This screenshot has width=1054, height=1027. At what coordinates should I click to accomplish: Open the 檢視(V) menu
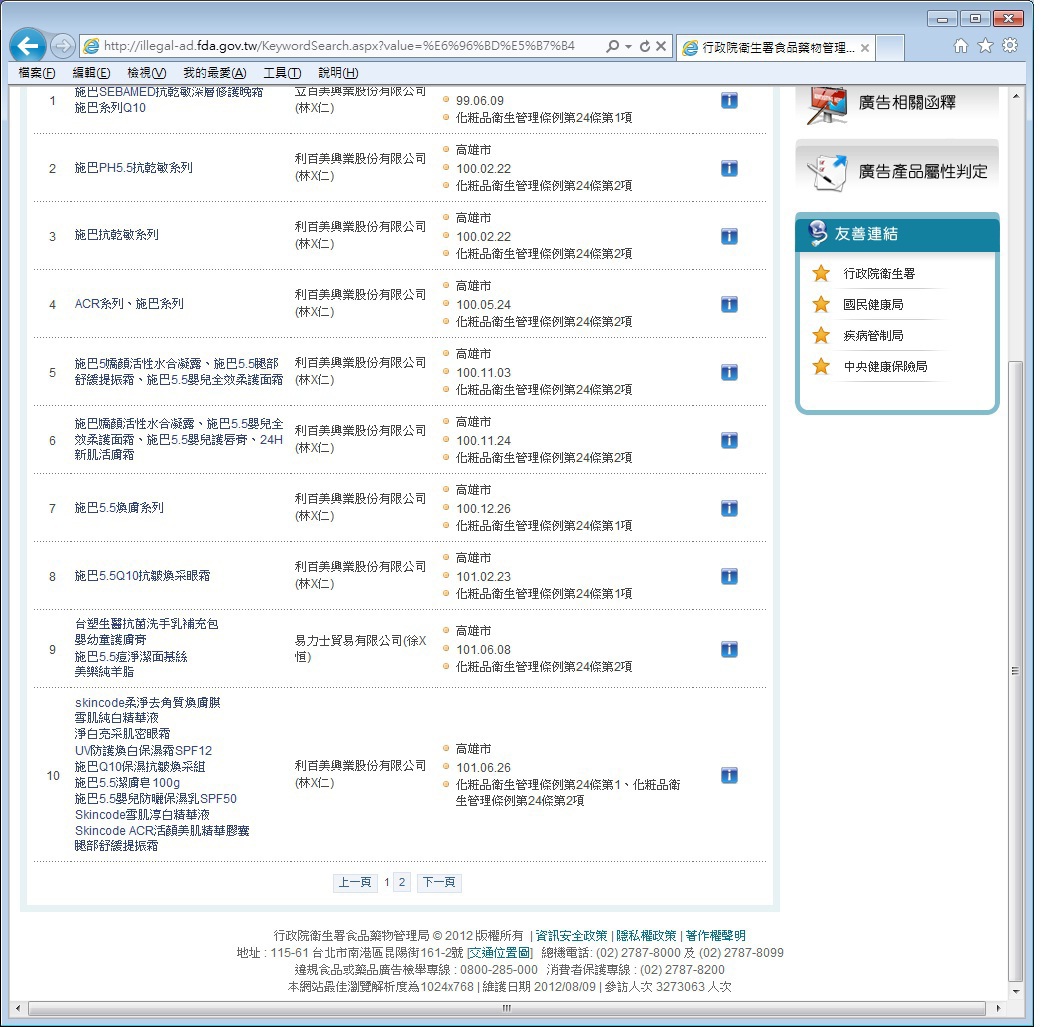[147, 73]
